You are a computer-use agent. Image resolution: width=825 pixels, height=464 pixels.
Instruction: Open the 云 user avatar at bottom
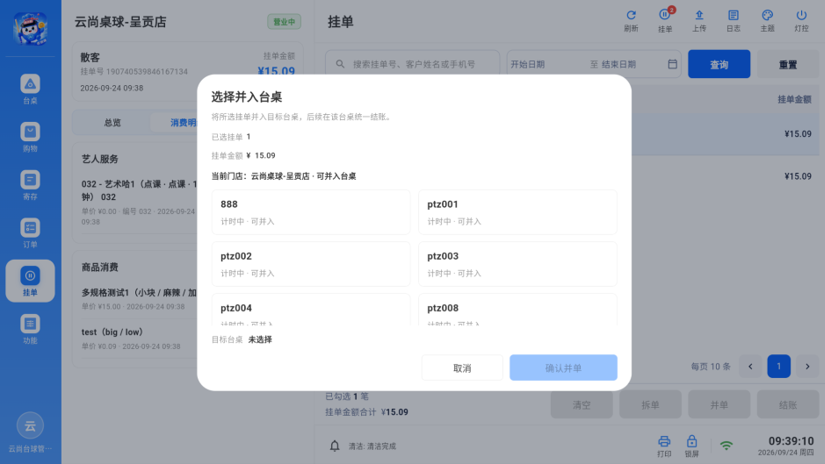30,426
